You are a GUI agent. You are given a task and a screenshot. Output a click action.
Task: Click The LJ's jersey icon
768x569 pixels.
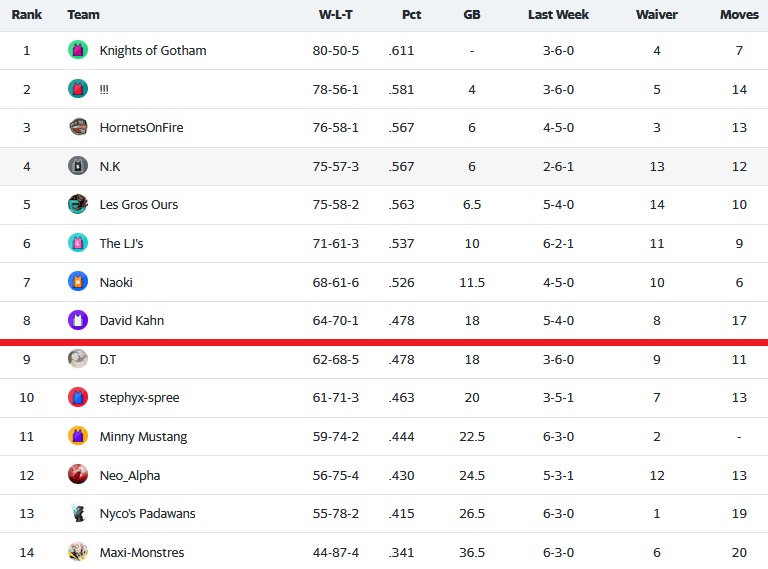pos(78,243)
